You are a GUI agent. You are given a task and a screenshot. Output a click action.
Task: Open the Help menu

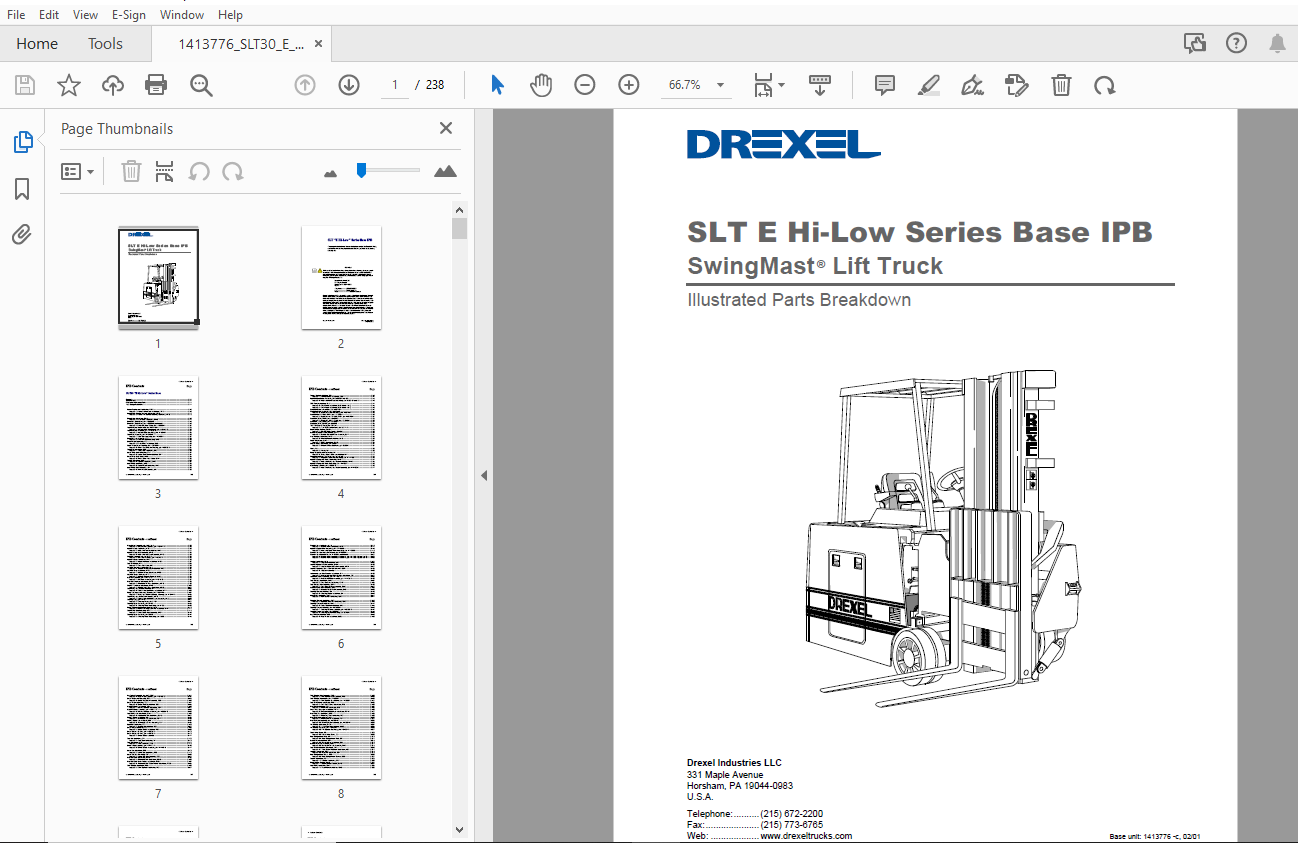[230, 15]
